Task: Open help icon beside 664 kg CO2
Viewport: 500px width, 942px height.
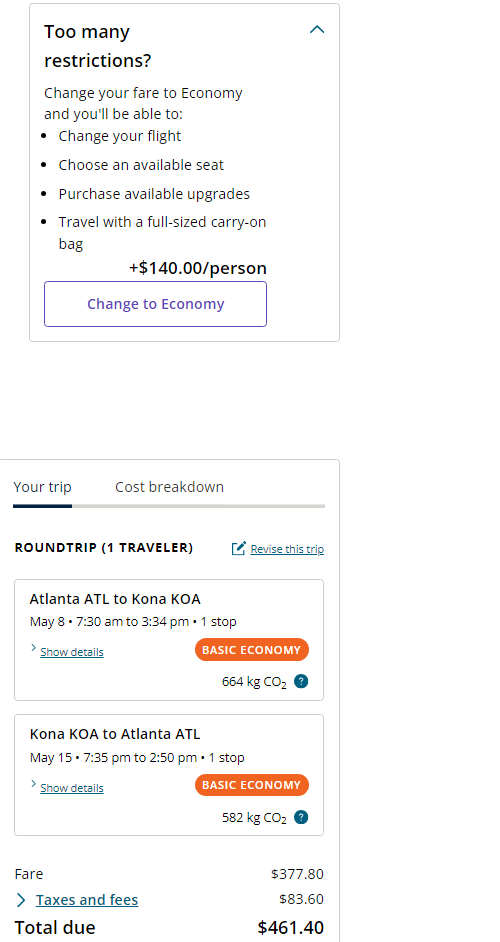Action: (301, 681)
